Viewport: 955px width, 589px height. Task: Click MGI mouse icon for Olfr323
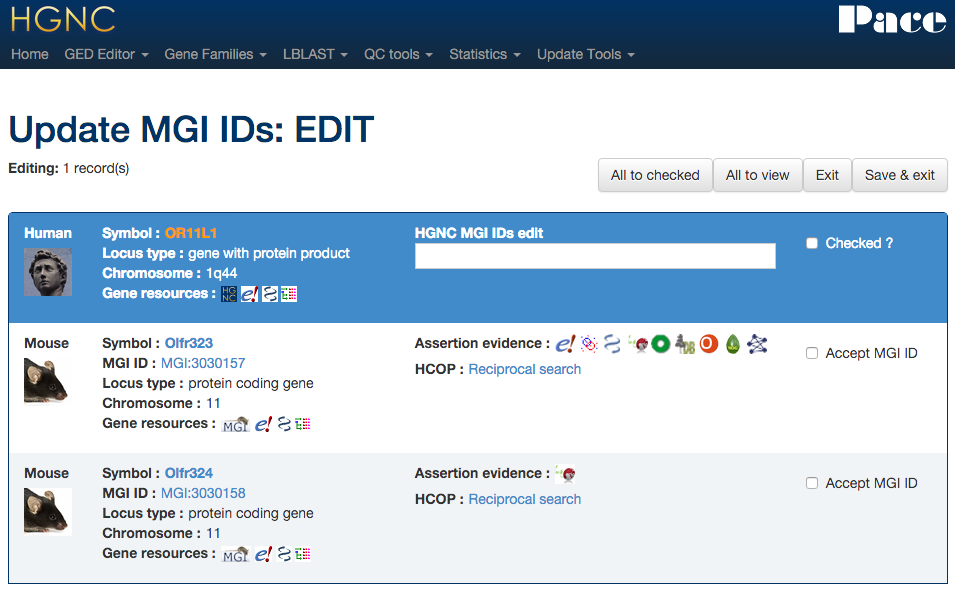(235, 424)
